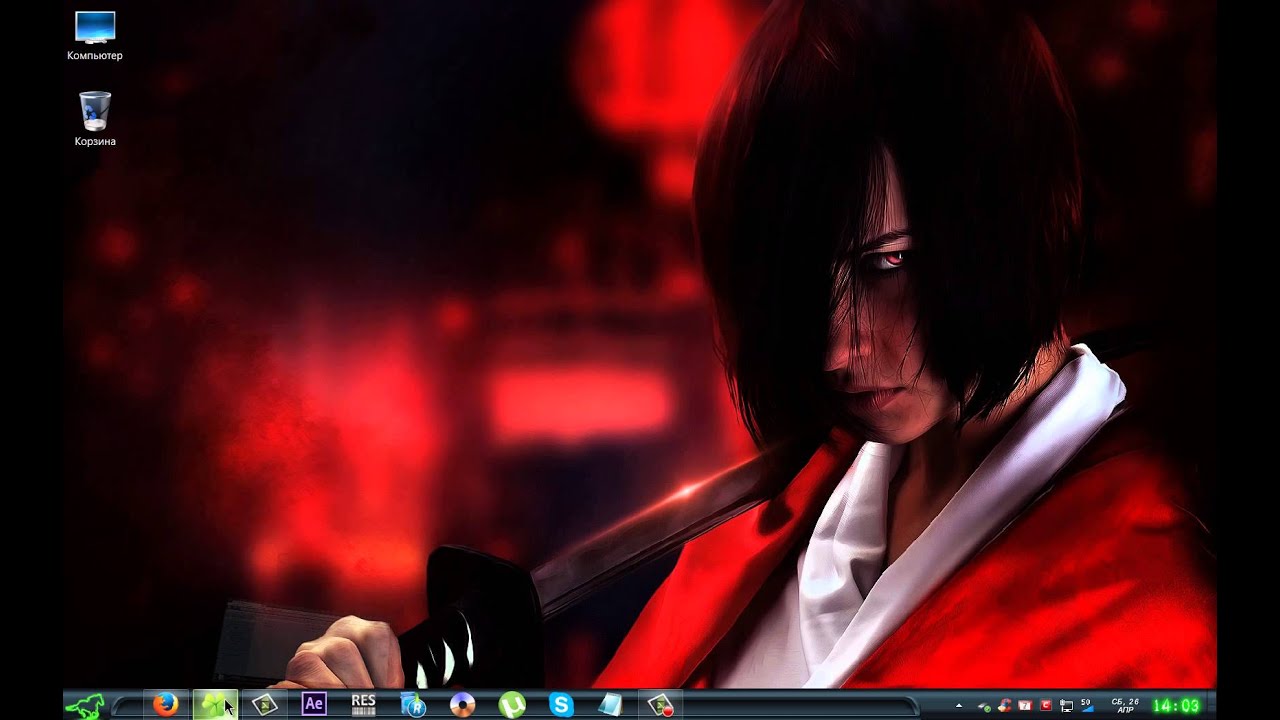Viewport: 1280px width, 720px height.
Task: Open the network connection tray icon
Action: [x=1066, y=706]
